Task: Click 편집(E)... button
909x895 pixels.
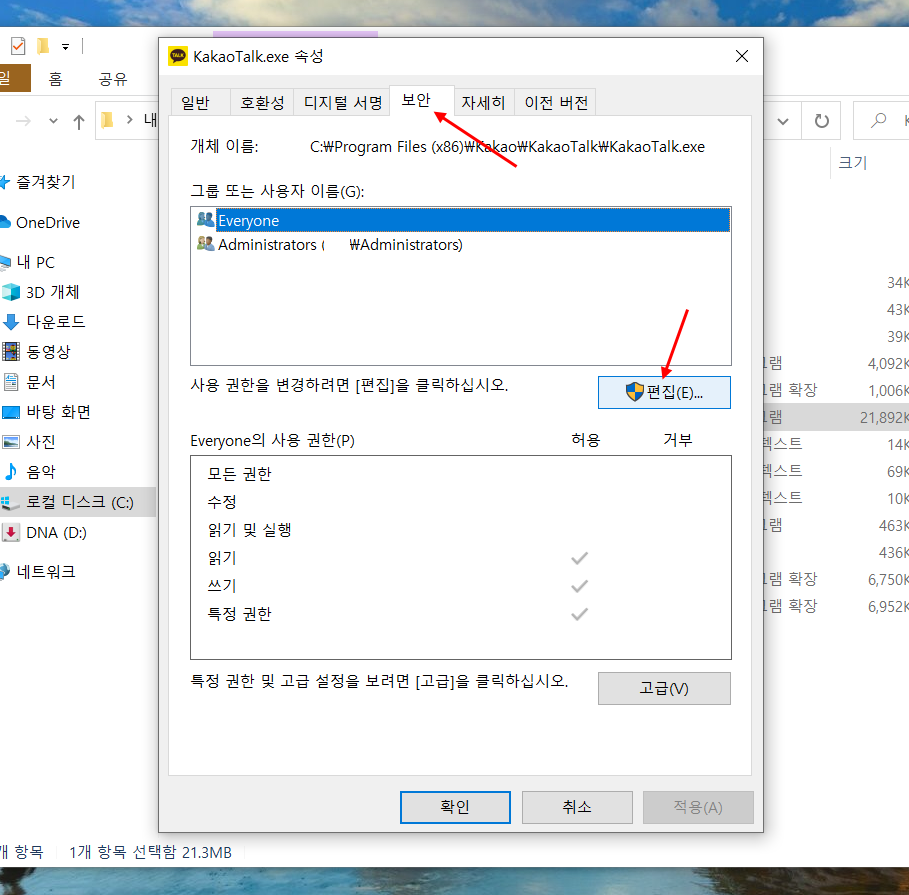Action: pyautogui.click(x=664, y=392)
